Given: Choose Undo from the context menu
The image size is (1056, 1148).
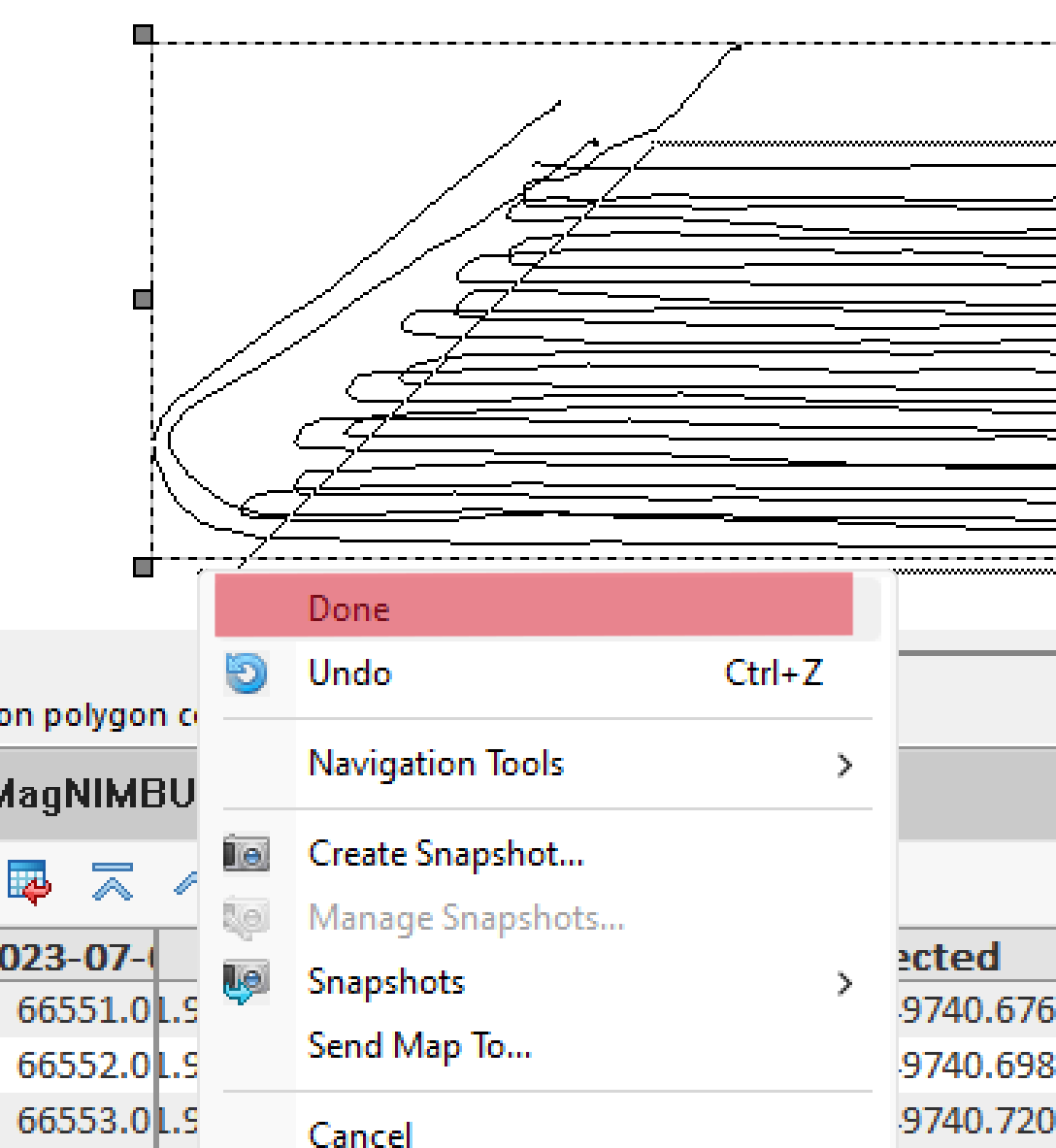Looking at the screenshot, I should pyautogui.click(x=349, y=673).
